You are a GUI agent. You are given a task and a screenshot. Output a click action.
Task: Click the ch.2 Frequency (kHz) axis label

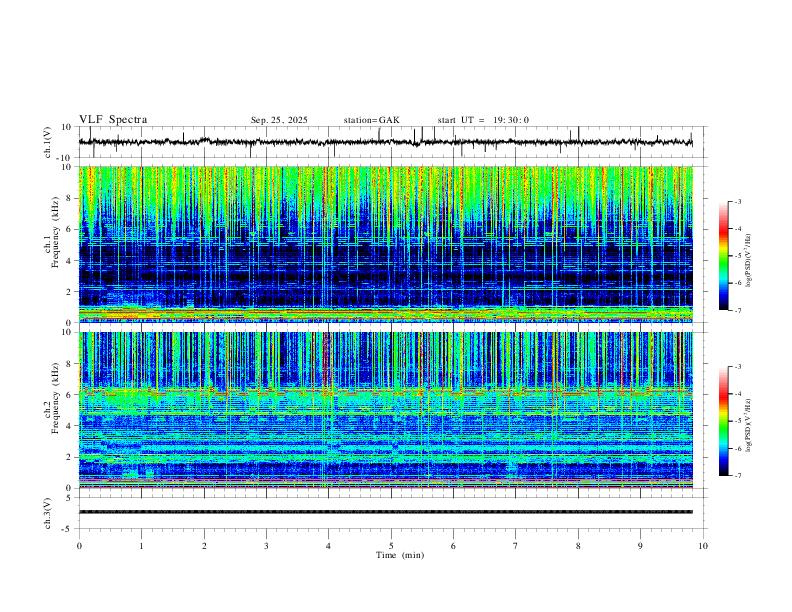click(51, 398)
